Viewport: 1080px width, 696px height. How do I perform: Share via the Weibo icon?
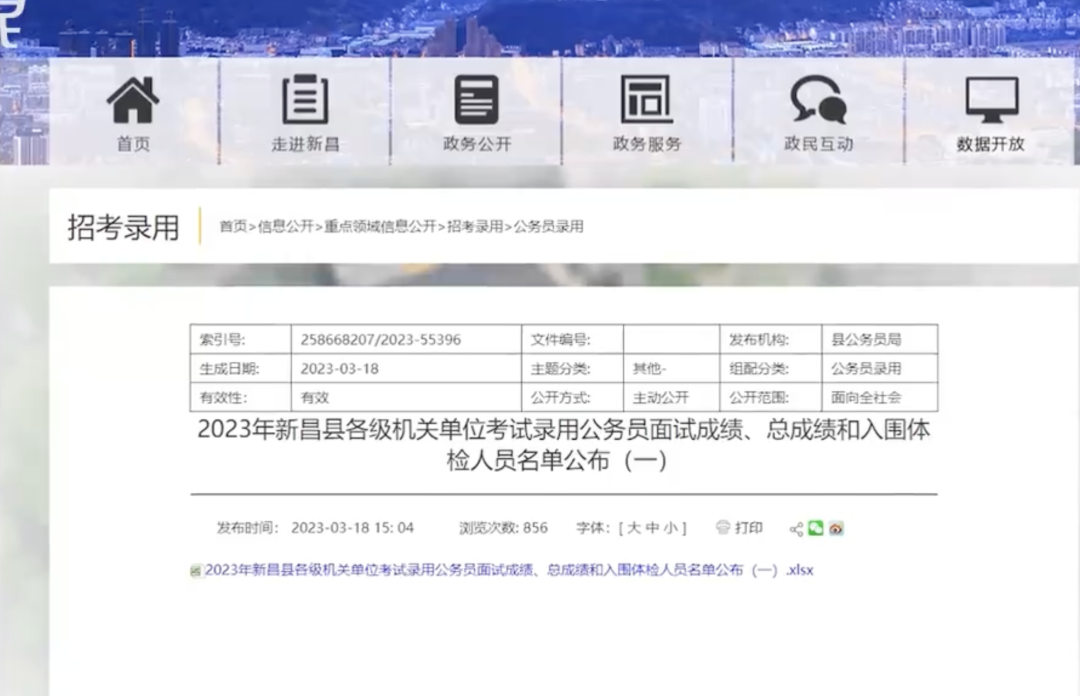pos(836,529)
